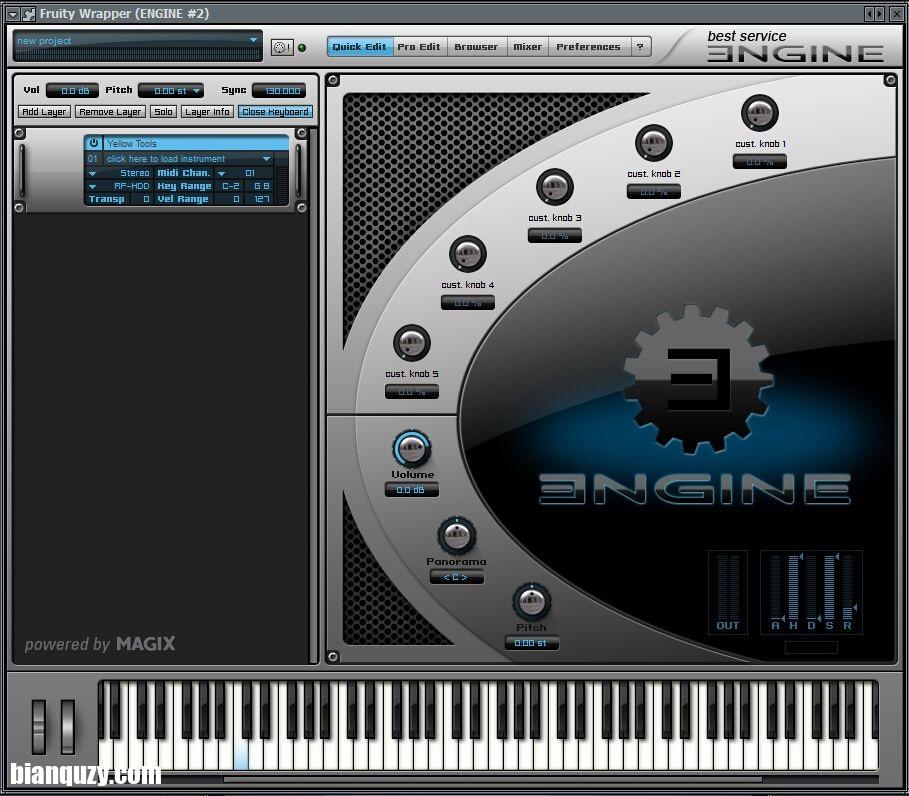
Task: Open the Midi Chan. dropdown arrow
Action: click(221, 173)
